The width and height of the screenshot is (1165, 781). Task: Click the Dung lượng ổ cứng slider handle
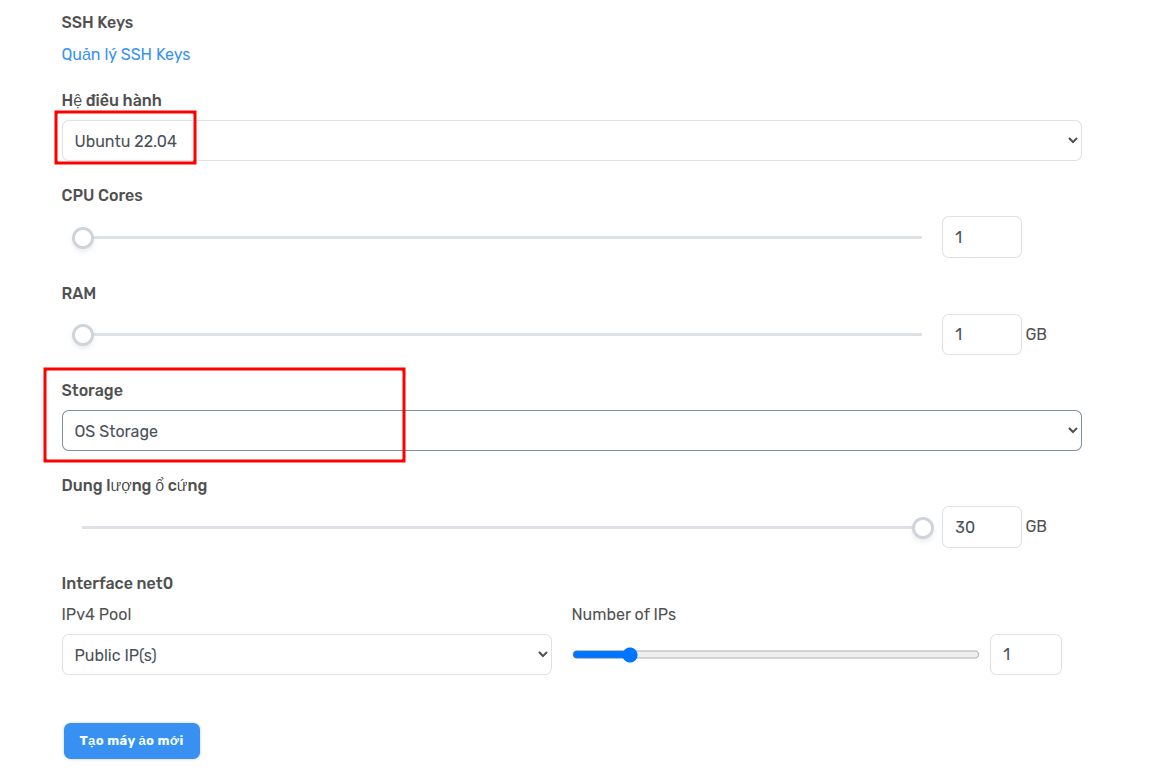(923, 527)
